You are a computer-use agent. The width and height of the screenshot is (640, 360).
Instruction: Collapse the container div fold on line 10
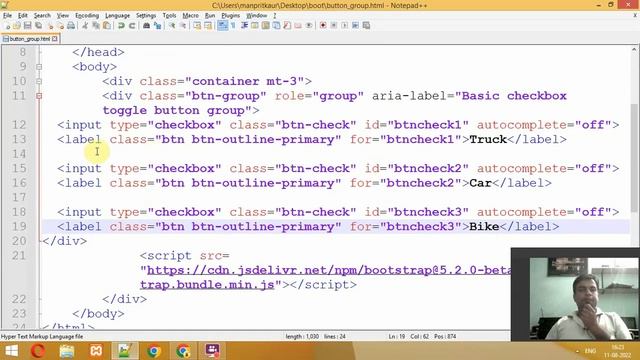pos(39,81)
